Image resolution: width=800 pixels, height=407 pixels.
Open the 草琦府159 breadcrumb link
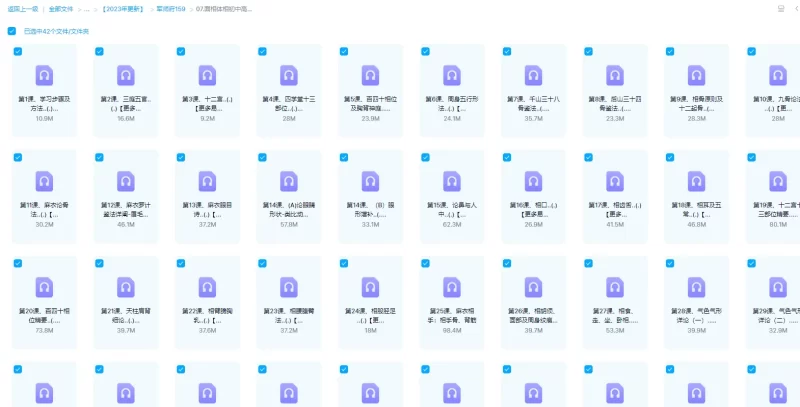tap(172, 8)
